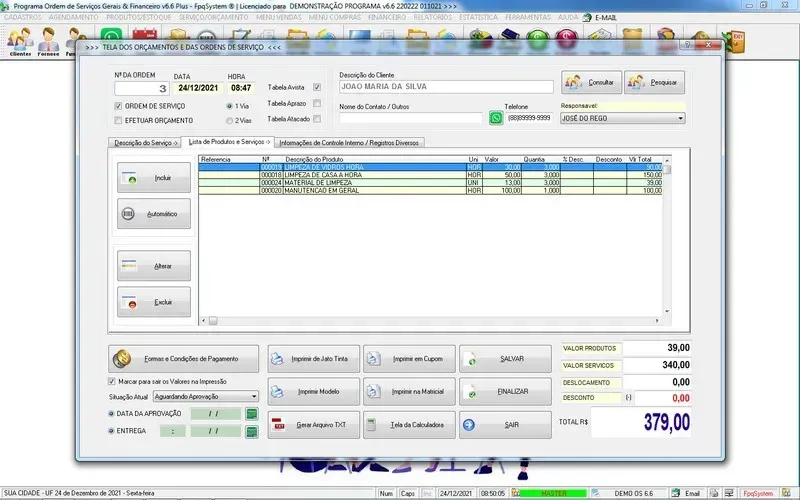Enable the Efetuar Orçamento checkbox
This screenshot has width=800, height=500.
tap(118, 120)
